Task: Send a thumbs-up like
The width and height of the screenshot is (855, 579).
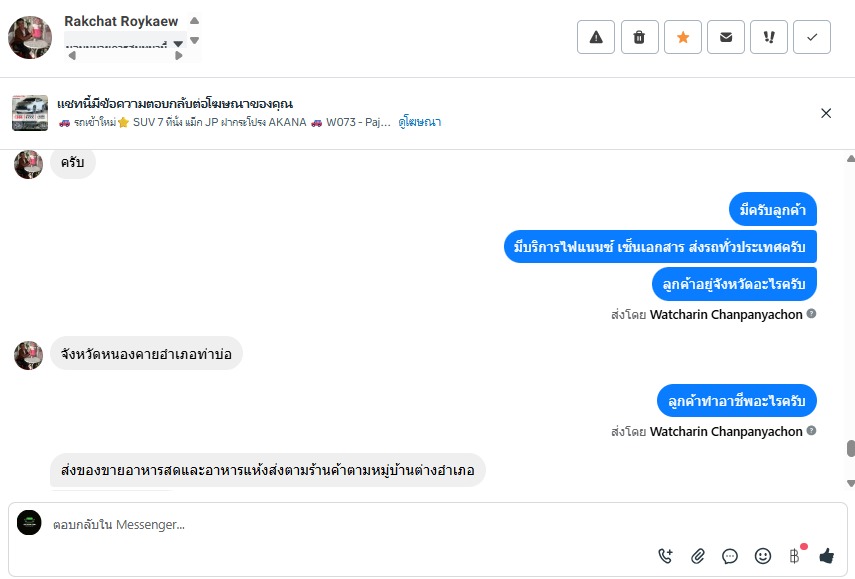Action: point(826,556)
